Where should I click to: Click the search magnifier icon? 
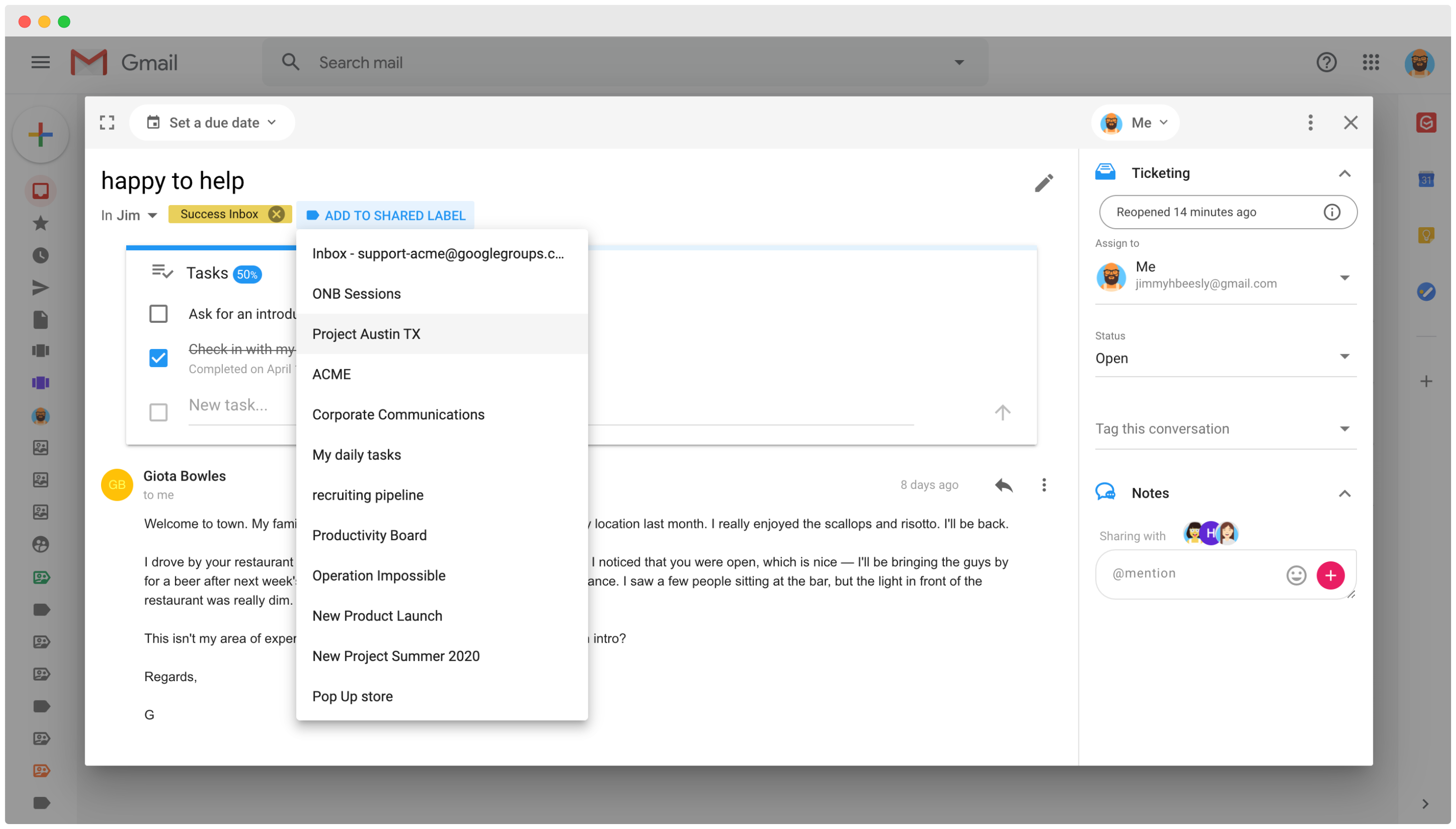290,62
